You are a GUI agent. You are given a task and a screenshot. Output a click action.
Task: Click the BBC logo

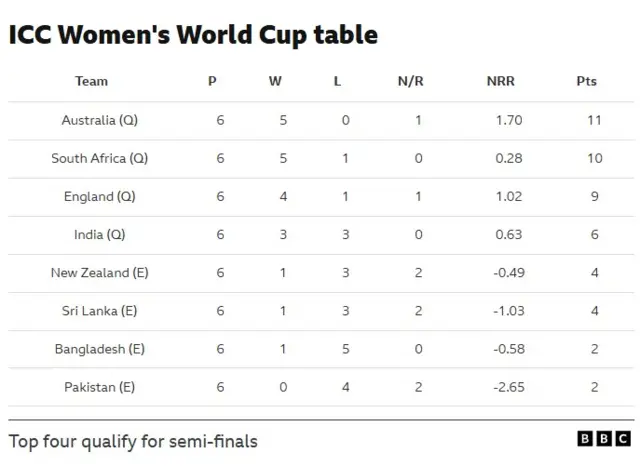tap(604, 439)
